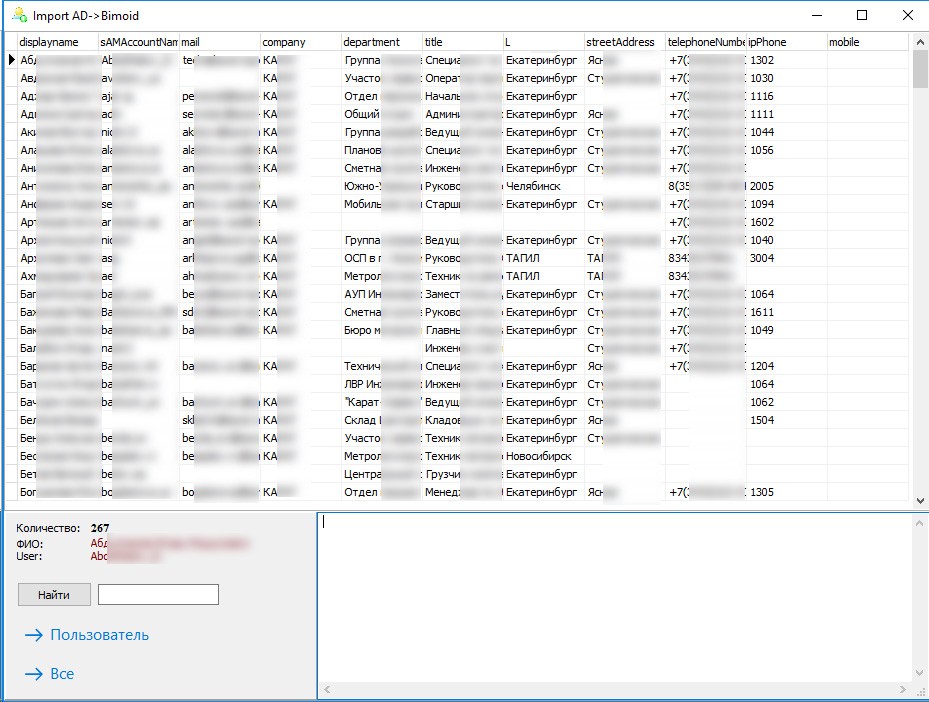Click the arrow icon beside Все
This screenshot has width=929, height=702.
click(x=34, y=674)
